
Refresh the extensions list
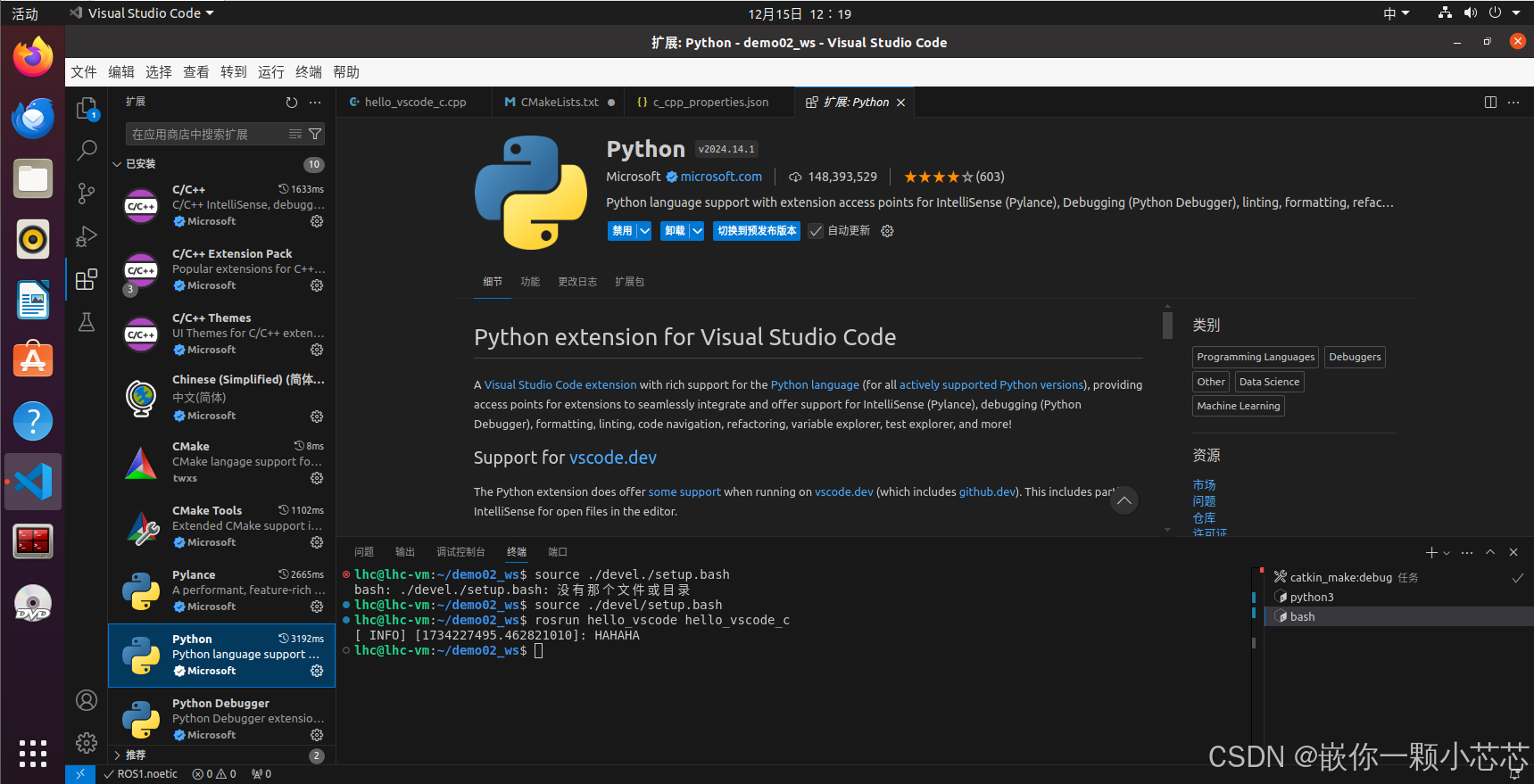pyautogui.click(x=292, y=103)
